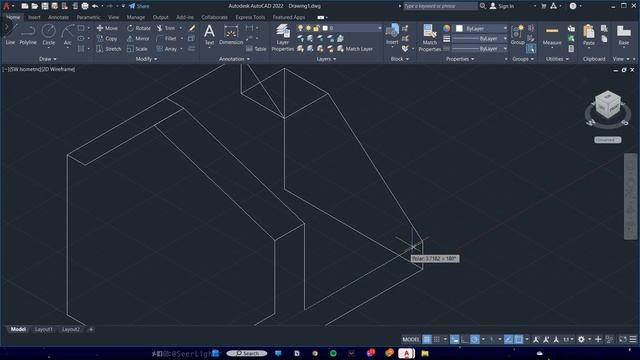Image resolution: width=640 pixels, height=360 pixels.
Task: Click the Plot print icon in quick access toolbar
Action: coord(85,6)
